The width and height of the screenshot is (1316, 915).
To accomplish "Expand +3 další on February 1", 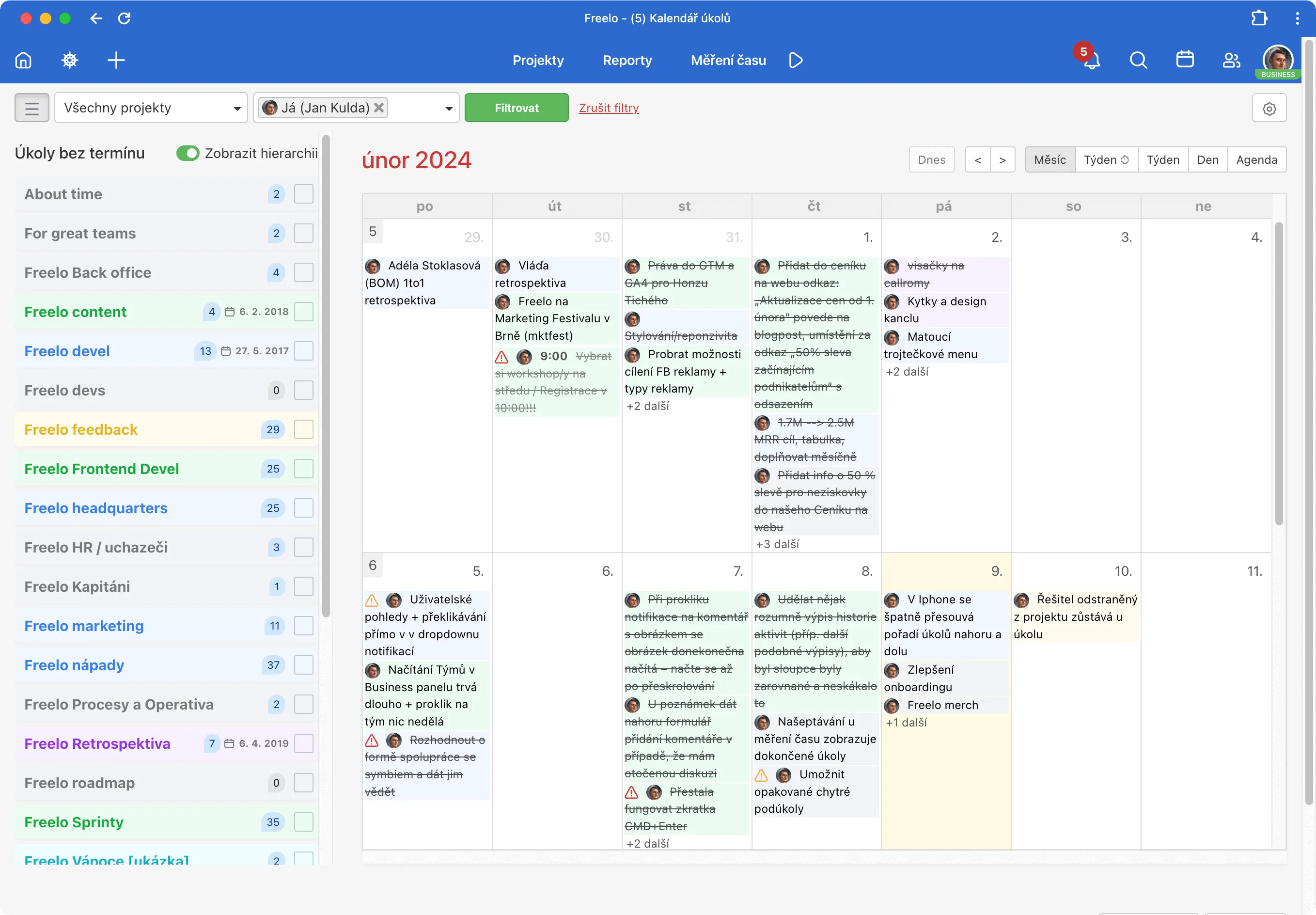I will pos(777,544).
